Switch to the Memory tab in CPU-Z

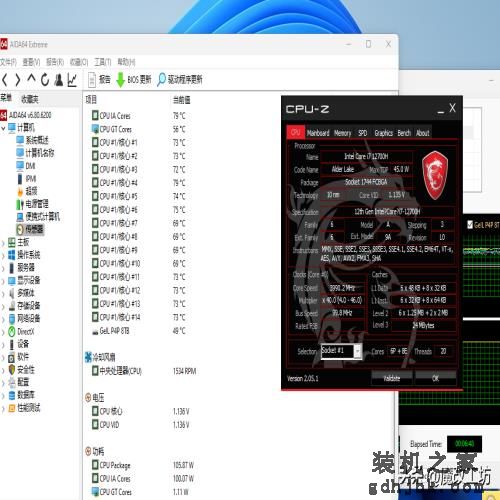pos(342,133)
